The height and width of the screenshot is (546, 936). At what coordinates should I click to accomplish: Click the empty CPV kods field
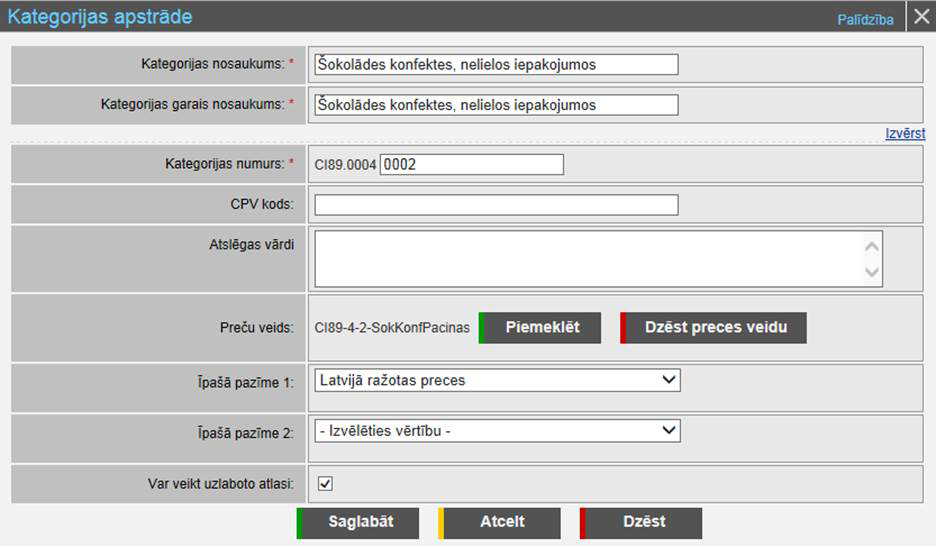(x=496, y=205)
